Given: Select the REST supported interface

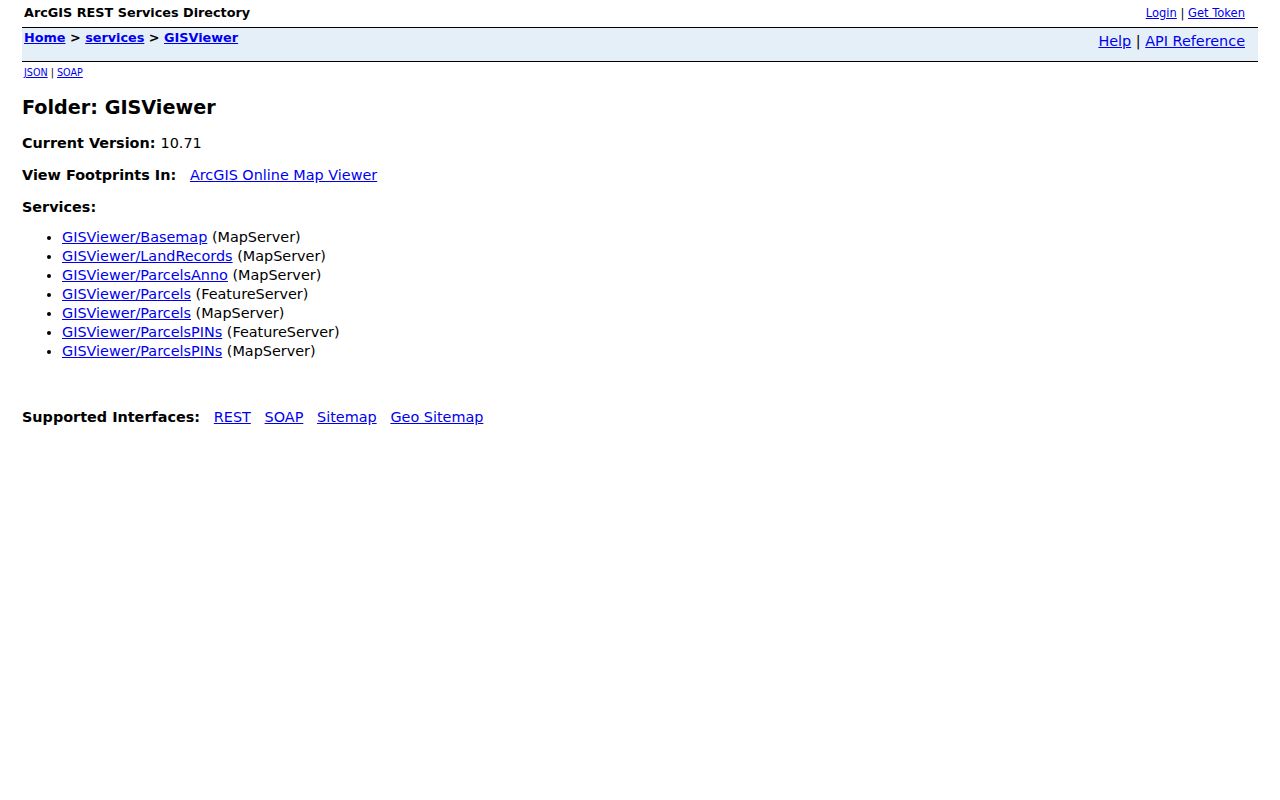Looking at the screenshot, I should [232, 417].
